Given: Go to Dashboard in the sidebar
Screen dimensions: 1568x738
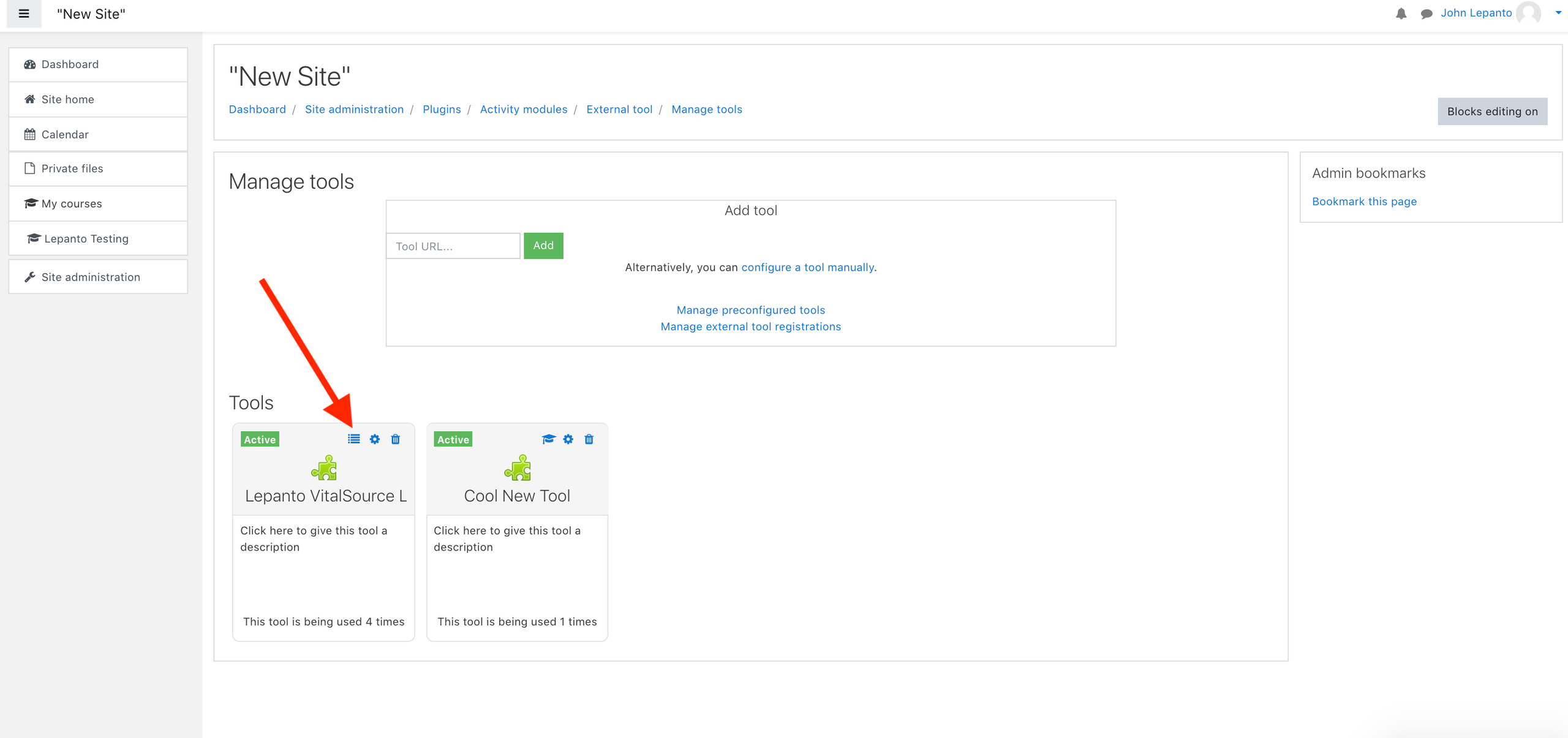Looking at the screenshot, I should (x=98, y=64).
